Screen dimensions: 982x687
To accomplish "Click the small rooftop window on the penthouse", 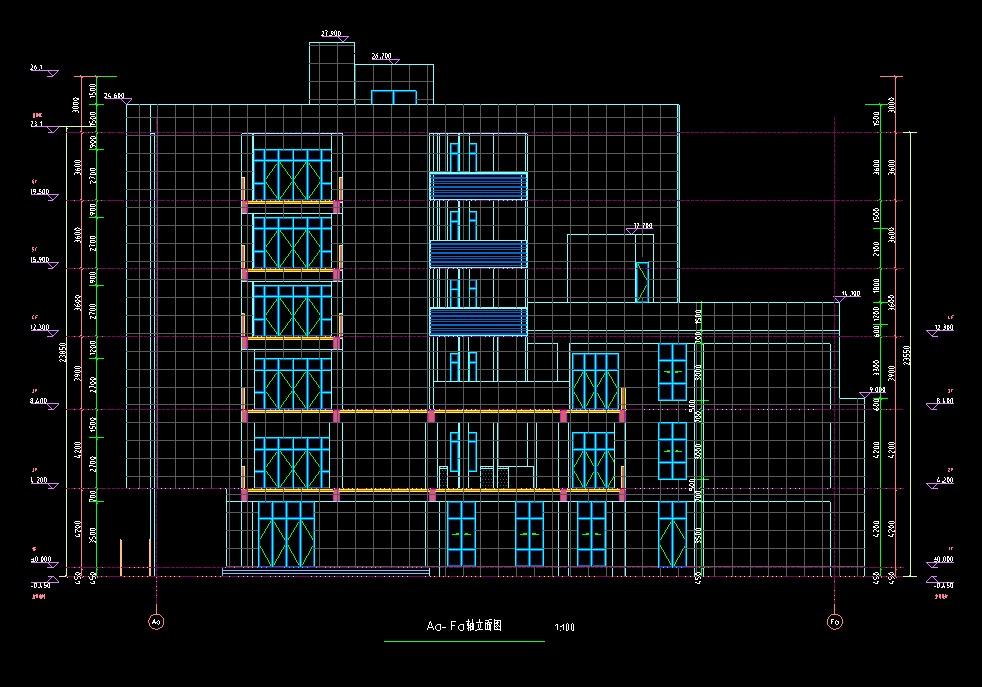I will (394, 97).
